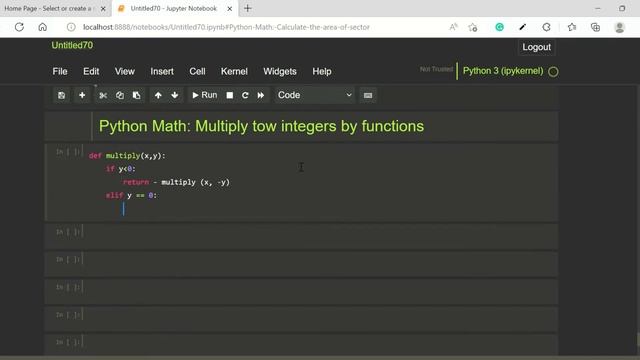Refresh the page in the browser
The width and height of the screenshot is (640, 360).
[x=19, y=27]
